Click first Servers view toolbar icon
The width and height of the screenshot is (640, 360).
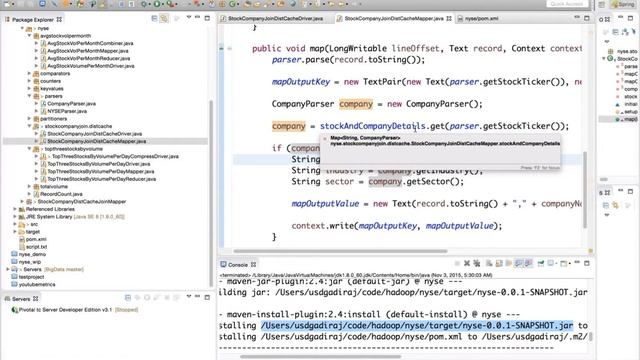click(128, 298)
